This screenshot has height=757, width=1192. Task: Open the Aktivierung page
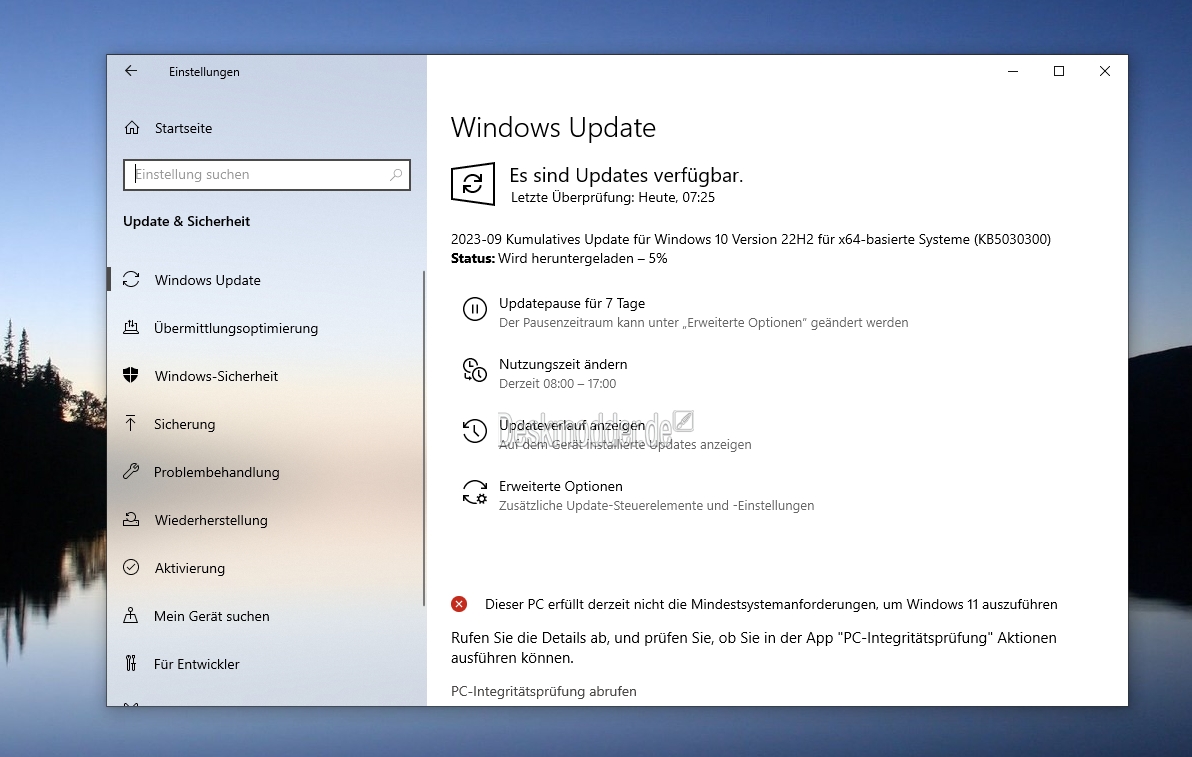pos(189,568)
